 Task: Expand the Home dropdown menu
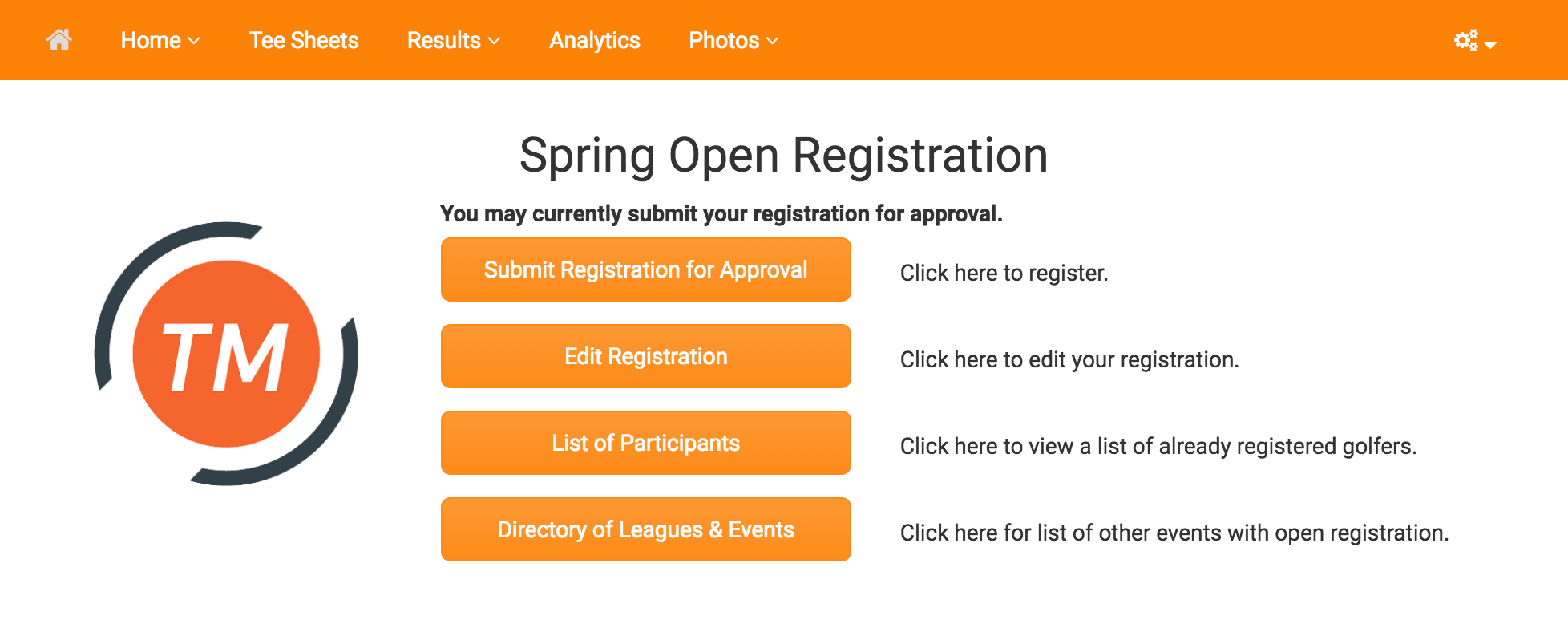coord(160,40)
